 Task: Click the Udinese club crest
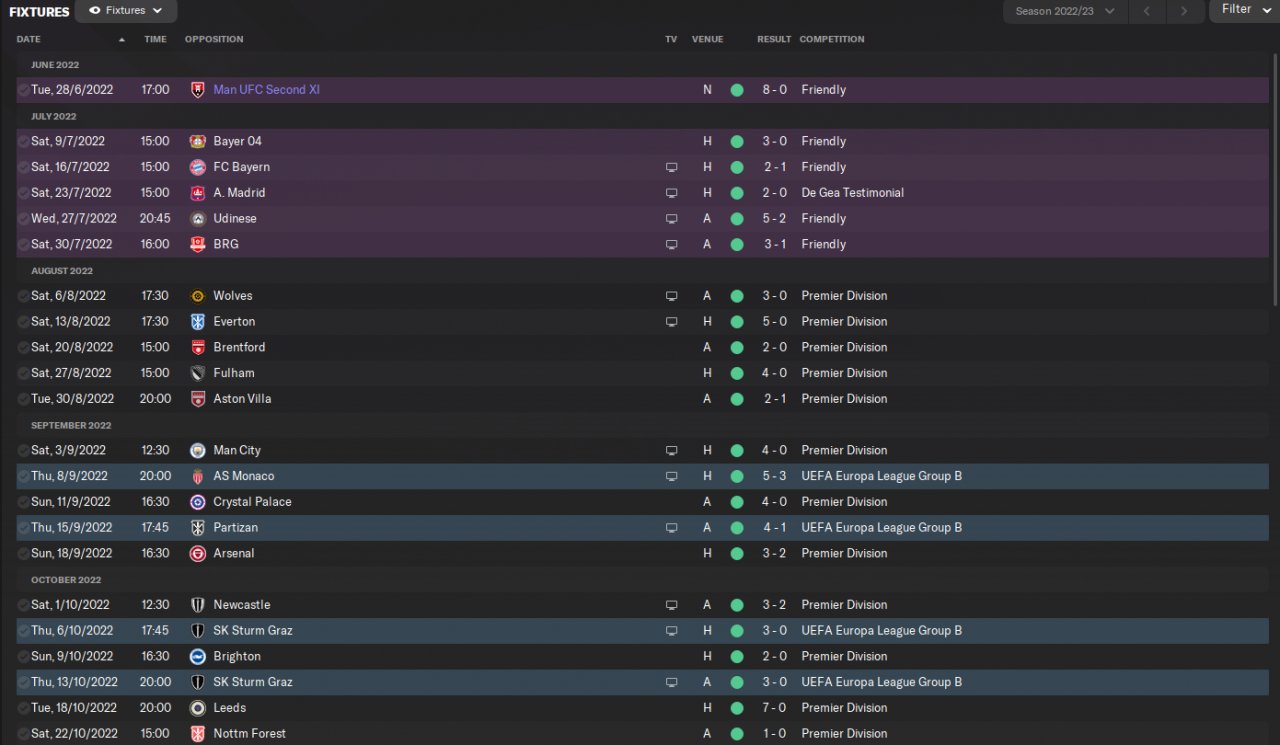click(x=197, y=218)
